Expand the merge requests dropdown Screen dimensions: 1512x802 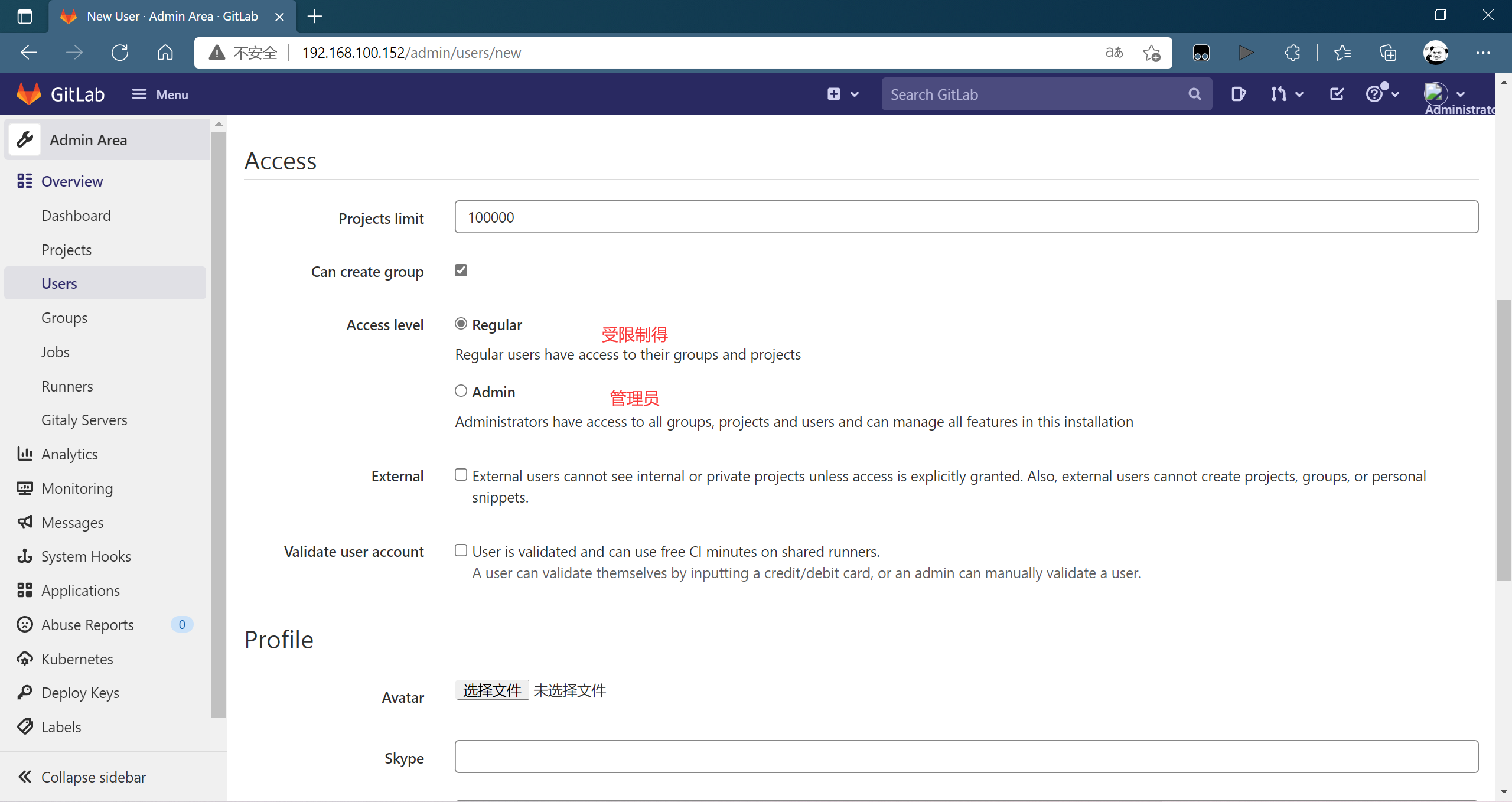click(1287, 94)
